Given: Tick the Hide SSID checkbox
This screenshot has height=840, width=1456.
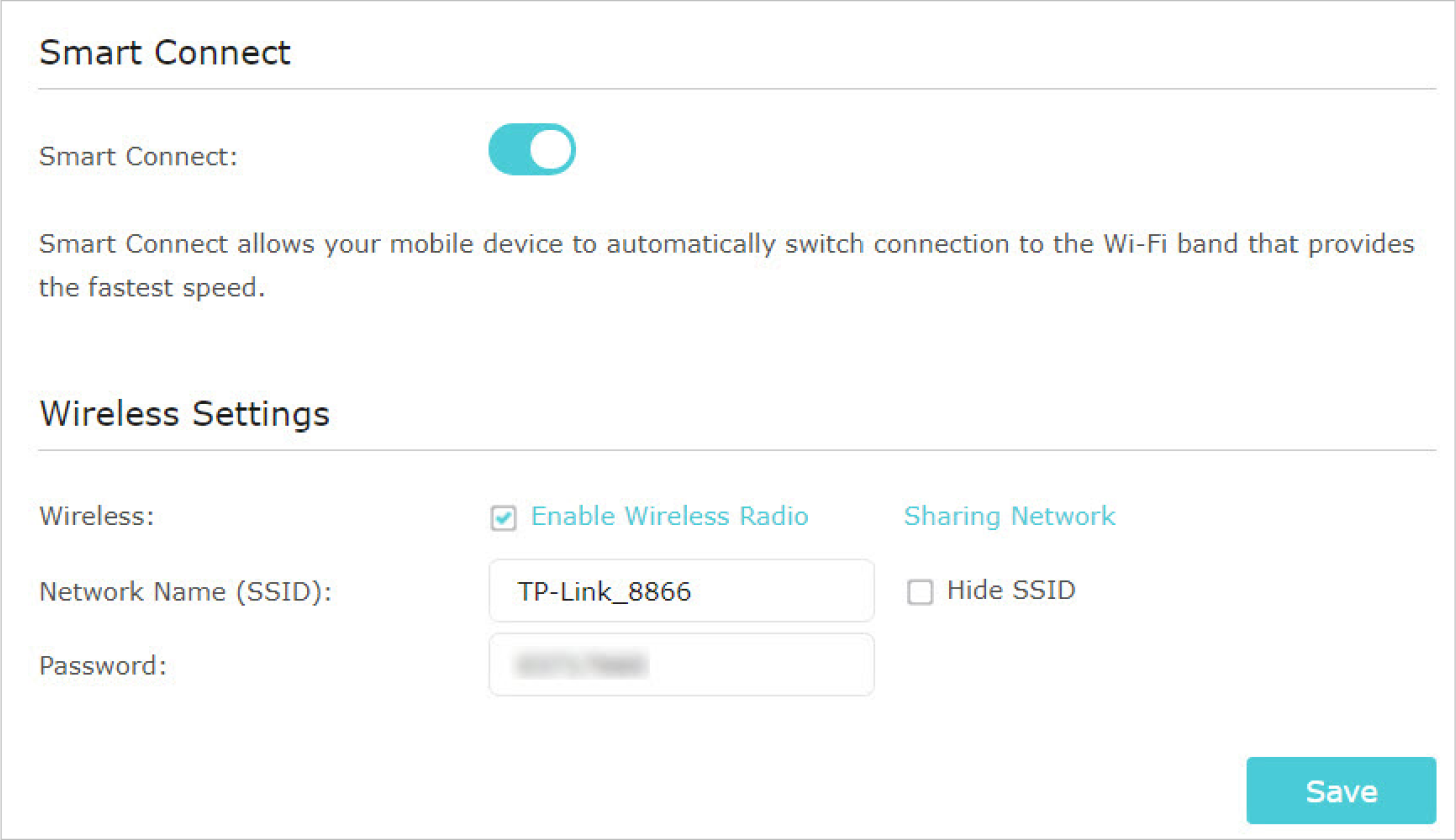Looking at the screenshot, I should [x=919, y=592].
